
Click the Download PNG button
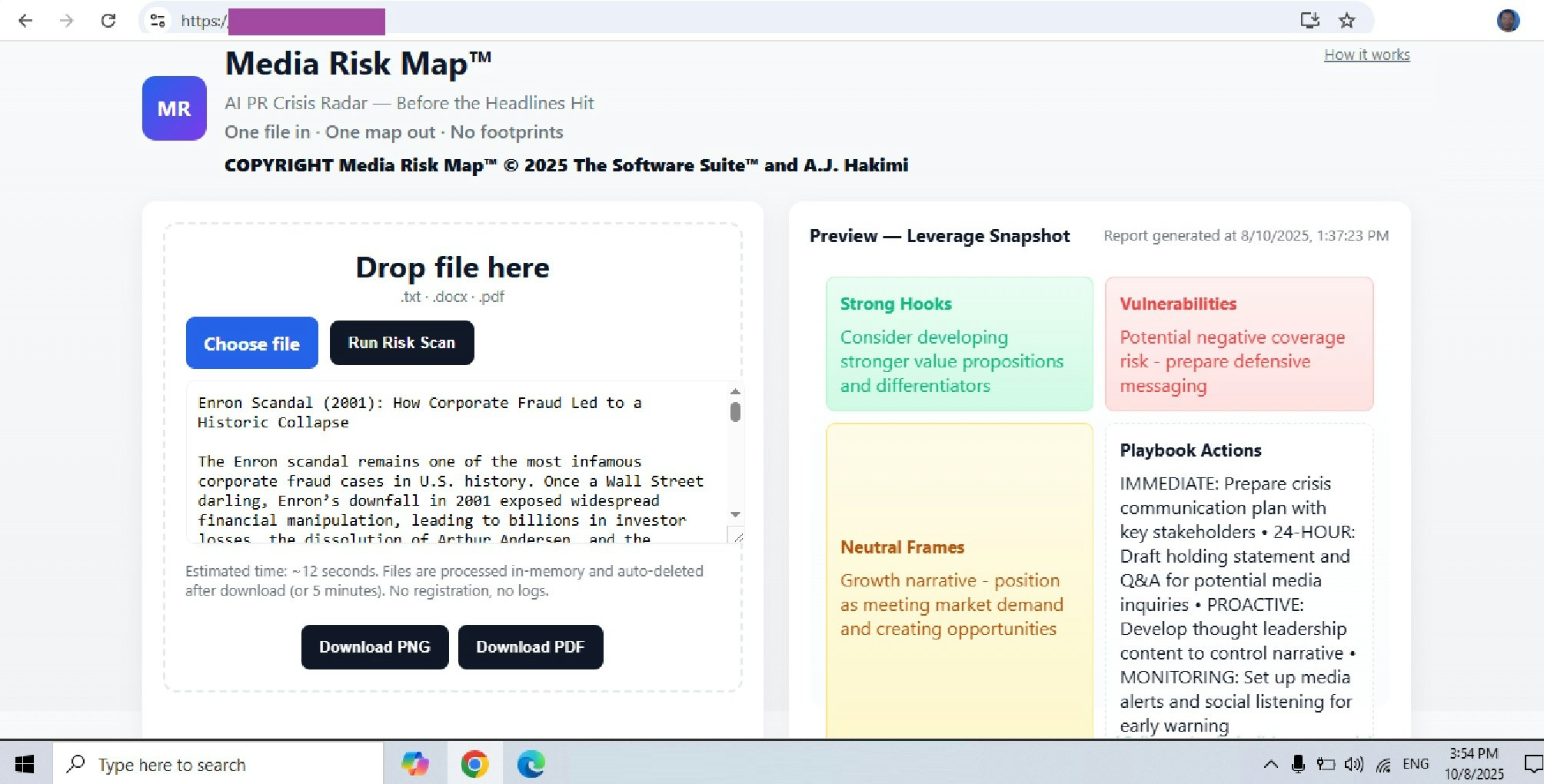(x=374, y=647)
